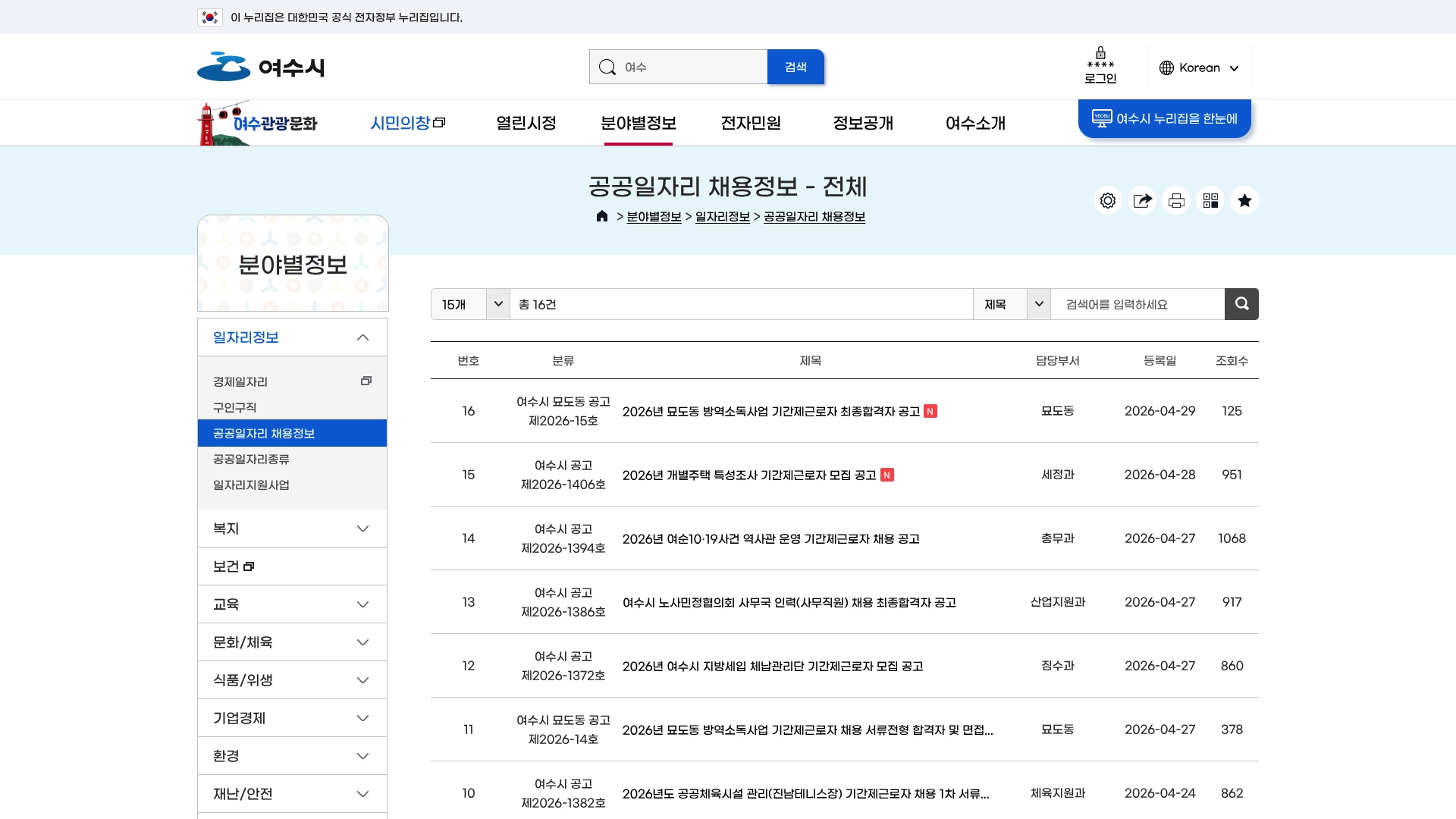This screenshot has height=819, width=1456.
Task: Expand the 식품/위생 sidebar section
Action: (292, 680)
